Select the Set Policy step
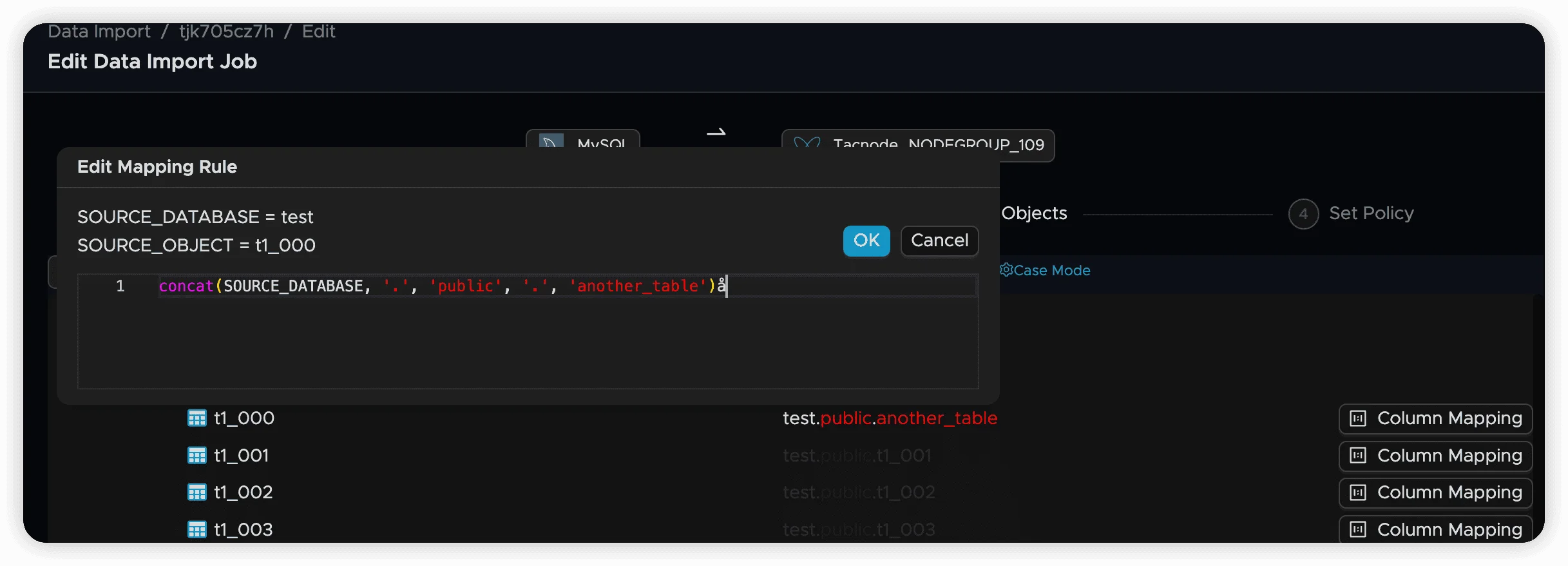The width and height of the screenshot is (1568, 566). coord(1371,213)
